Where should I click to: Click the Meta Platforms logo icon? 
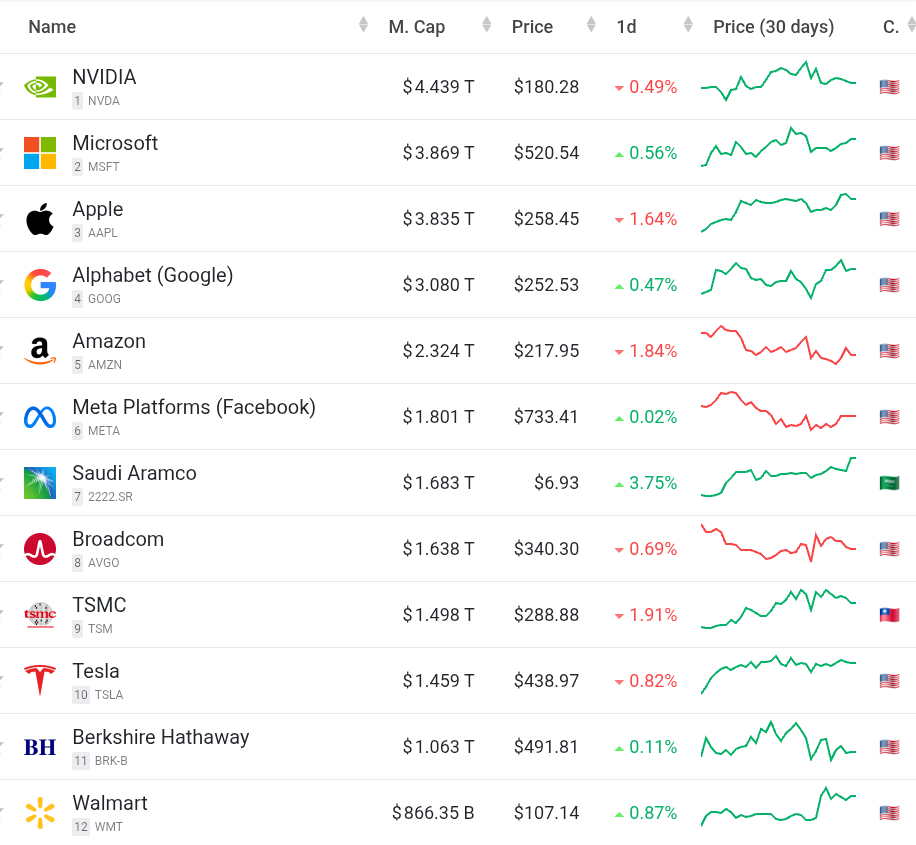pyautogui.click(x=40, y=417)
